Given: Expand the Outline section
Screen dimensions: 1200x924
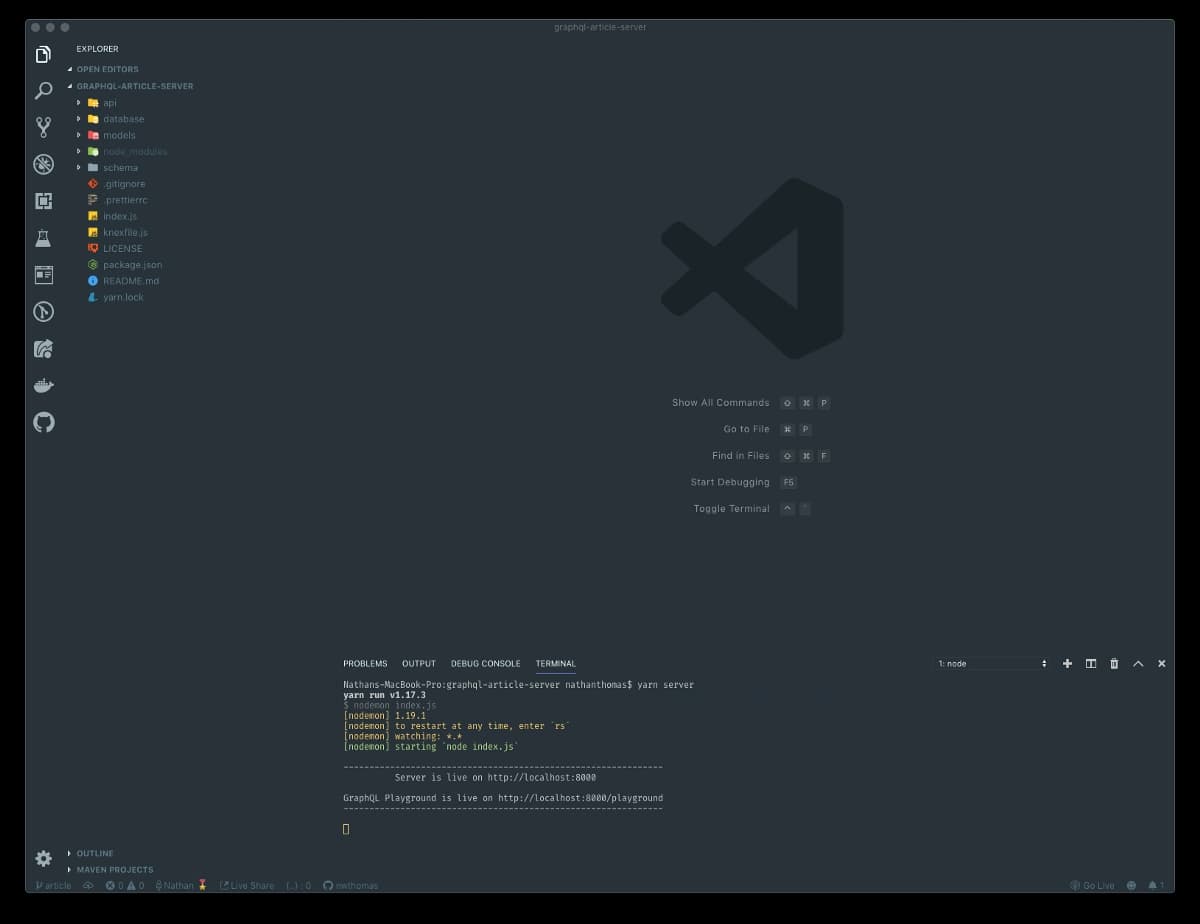Looking at the screenshot, I should [94, 853].
